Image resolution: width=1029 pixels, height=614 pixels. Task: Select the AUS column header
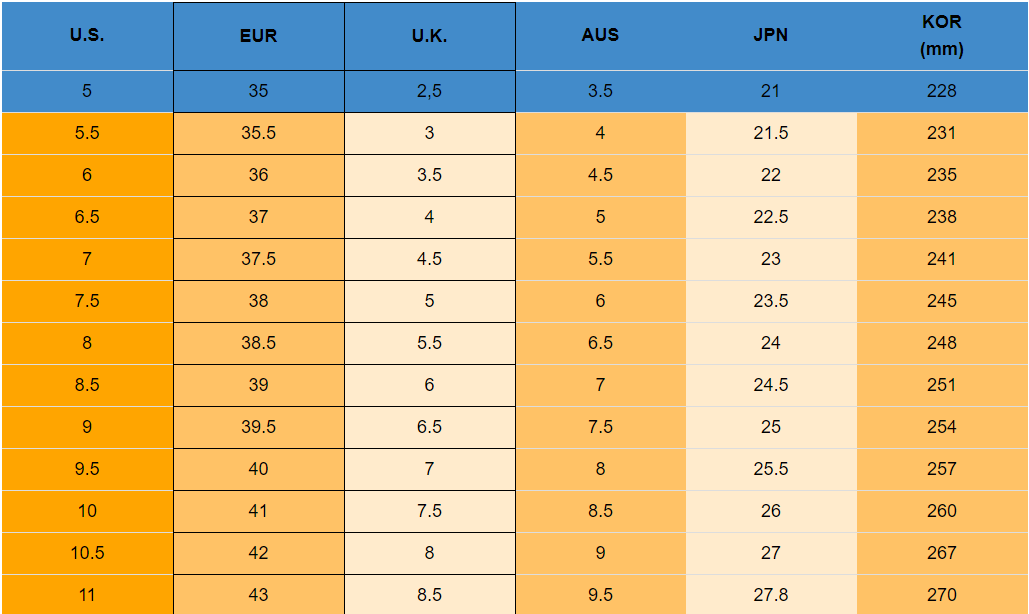click(600, 36)
